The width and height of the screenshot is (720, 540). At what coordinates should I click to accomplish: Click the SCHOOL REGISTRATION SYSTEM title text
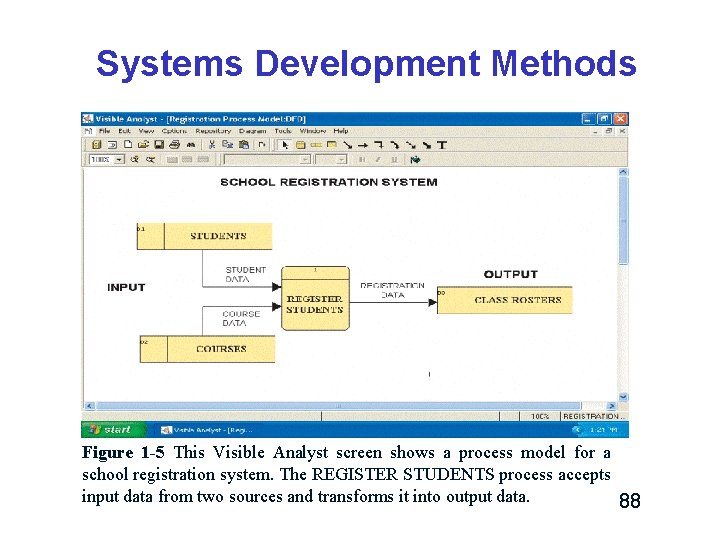329,182
